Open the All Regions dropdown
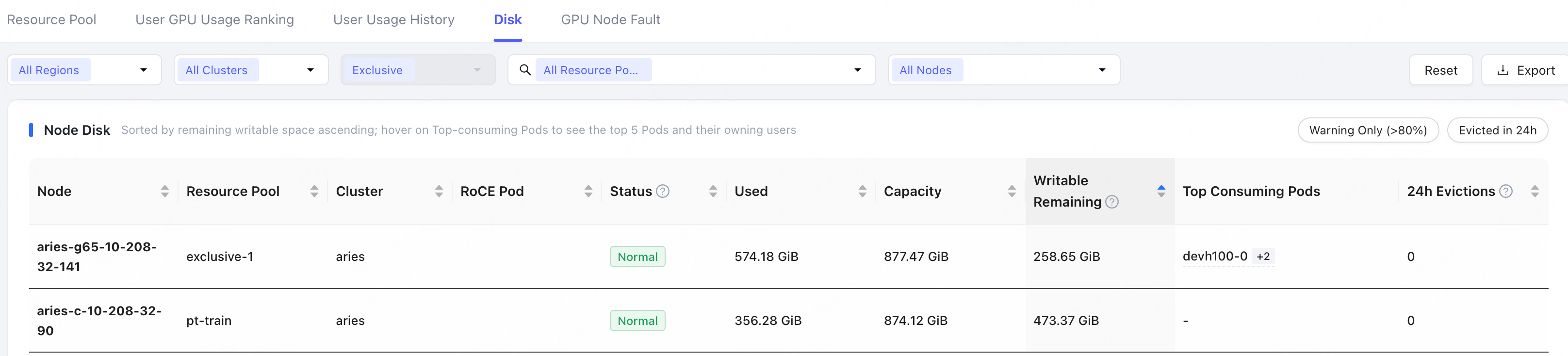 [84, 70]
